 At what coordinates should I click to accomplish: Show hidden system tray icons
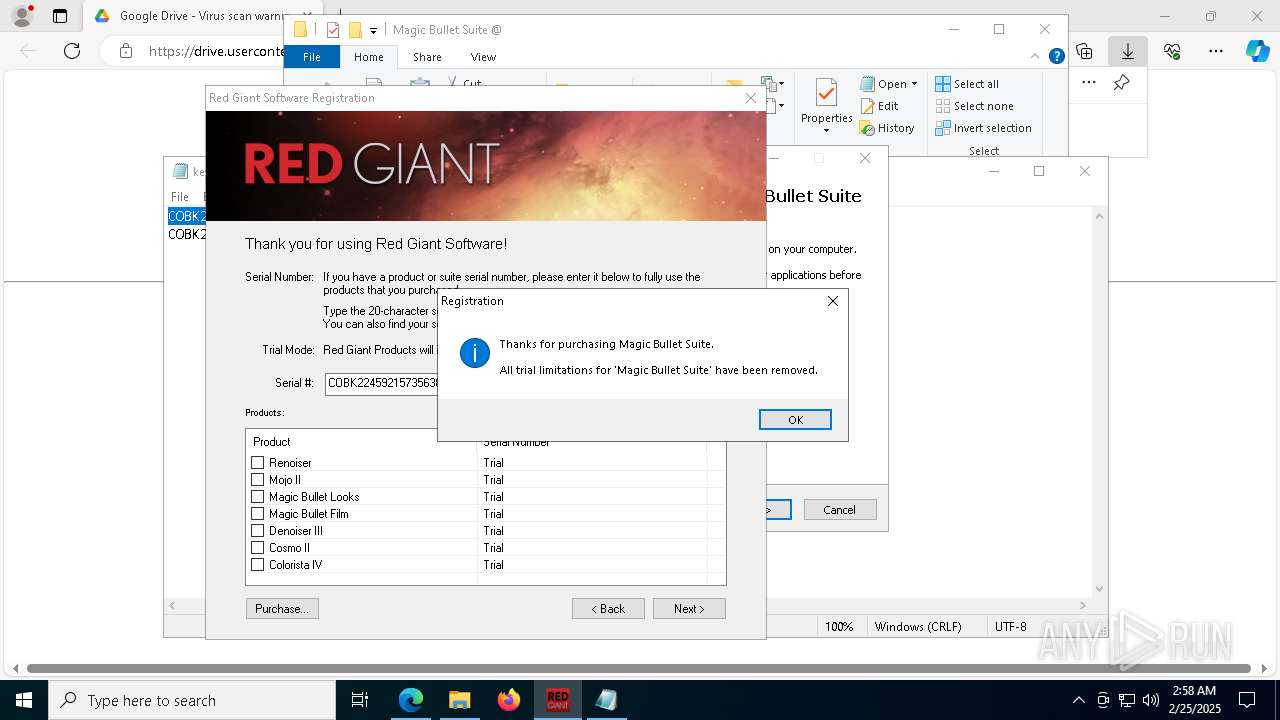pyautogui.click(x=1078, y=700)
